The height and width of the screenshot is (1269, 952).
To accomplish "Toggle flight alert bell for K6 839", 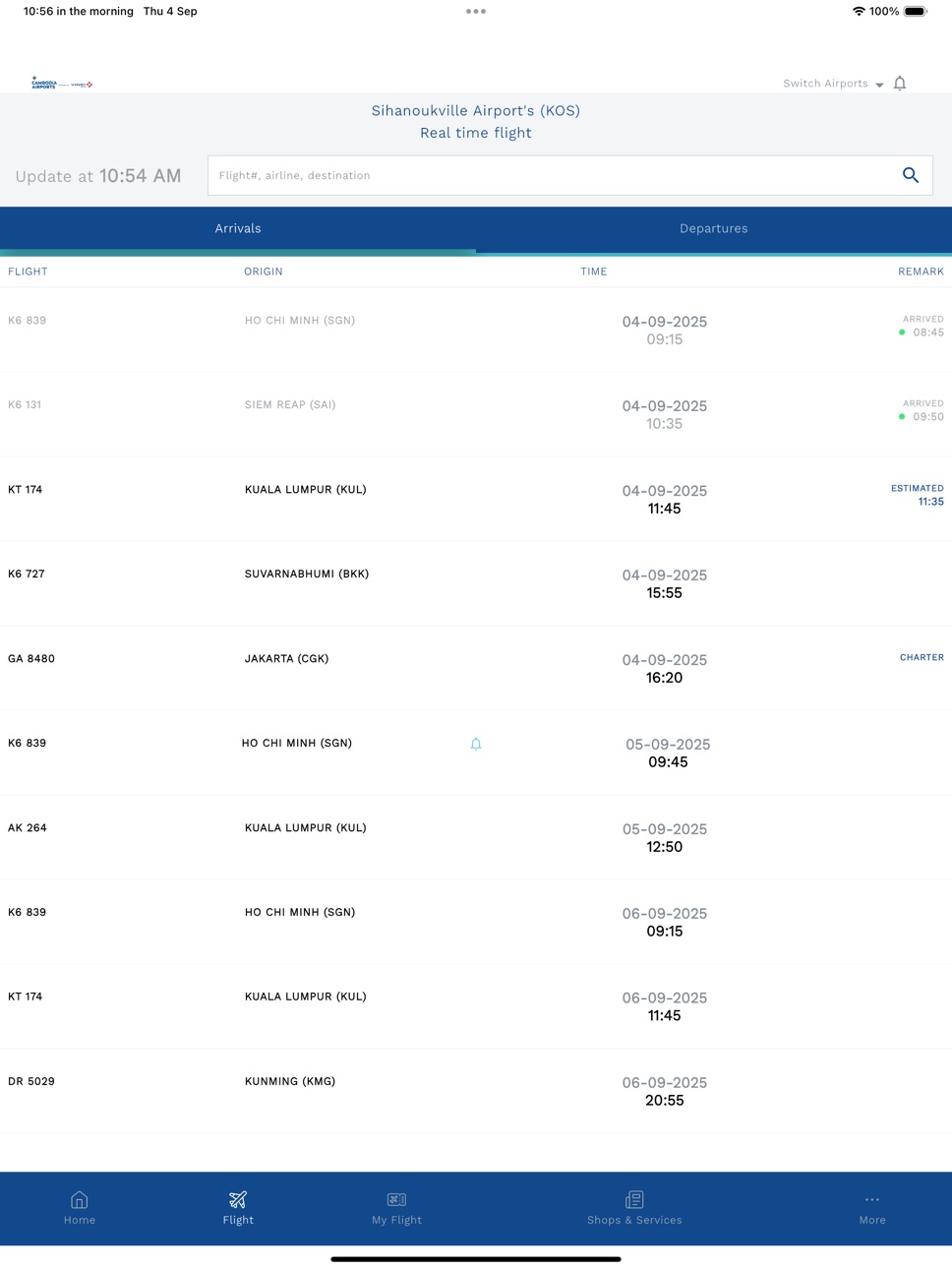I will 476,745.
